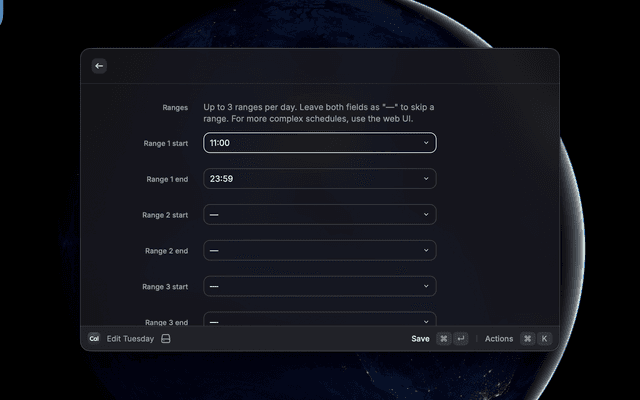Click the chevron of Range 1 end

click(425, 179)
